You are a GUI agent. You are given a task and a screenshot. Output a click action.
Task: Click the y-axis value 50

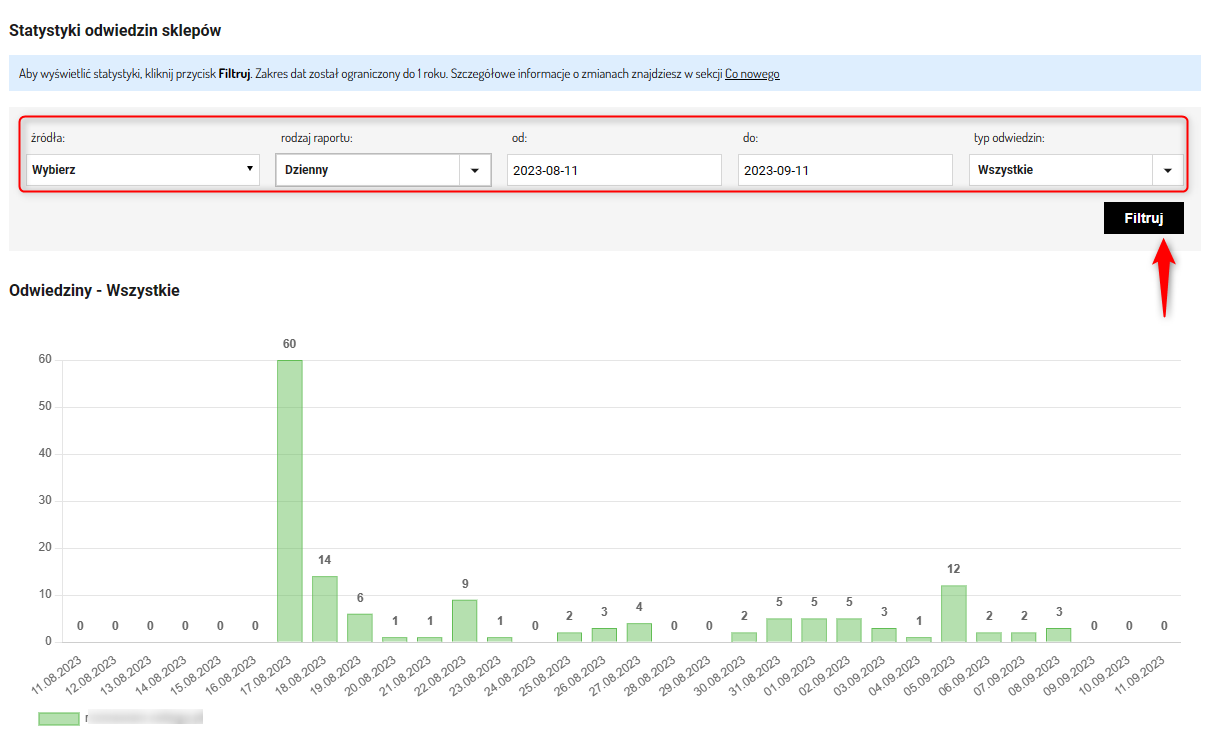point(45,407)
